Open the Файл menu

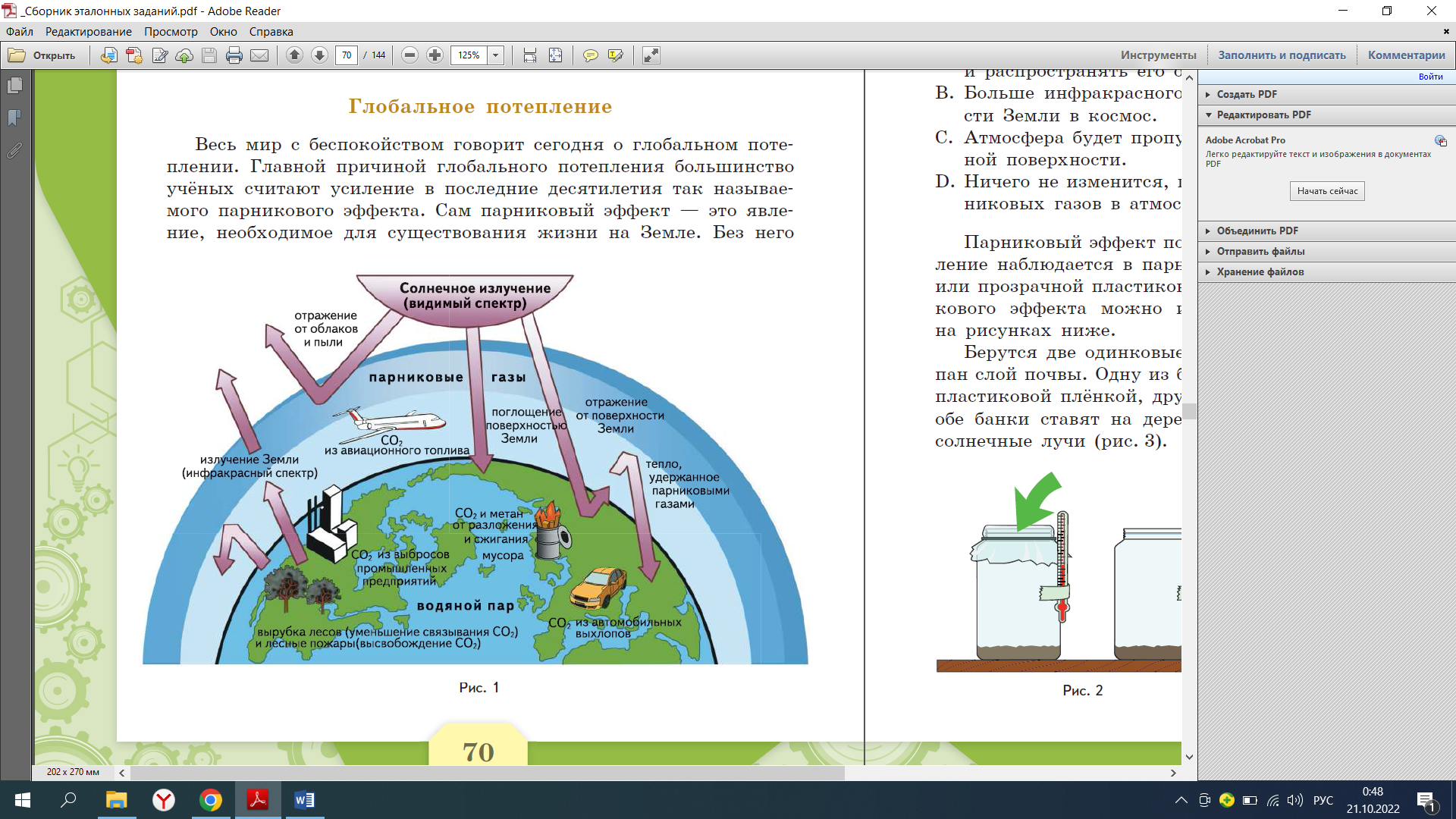coord(20,32)
